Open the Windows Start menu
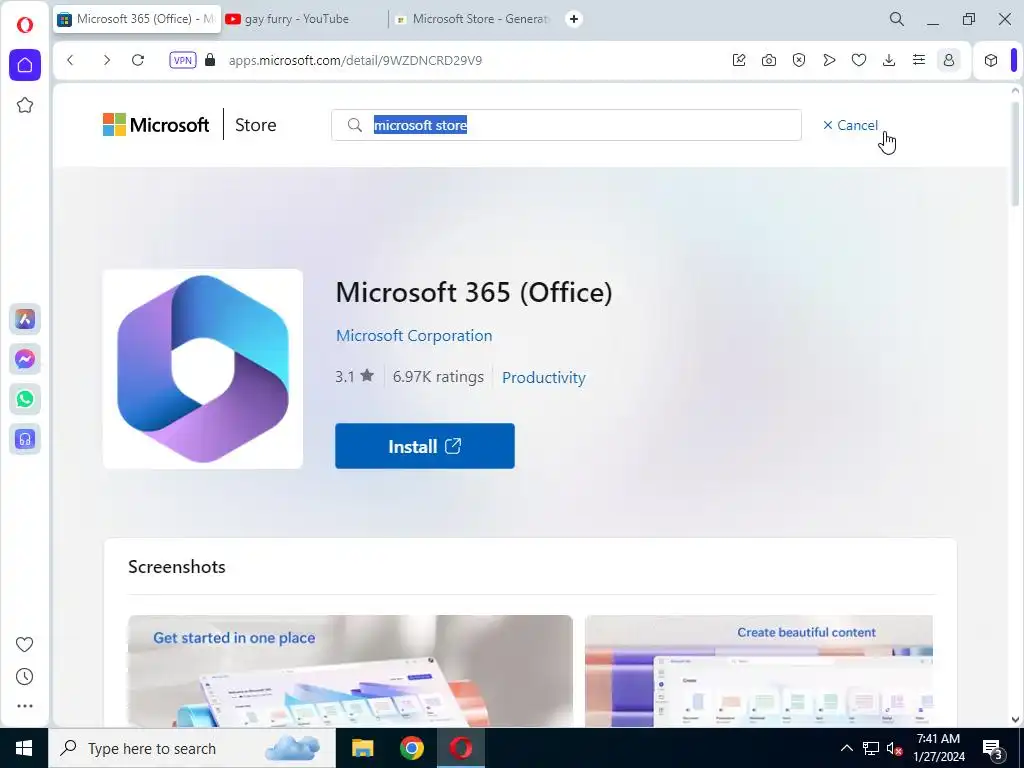This screenshot has height=768, width=1024. [24, 748]
